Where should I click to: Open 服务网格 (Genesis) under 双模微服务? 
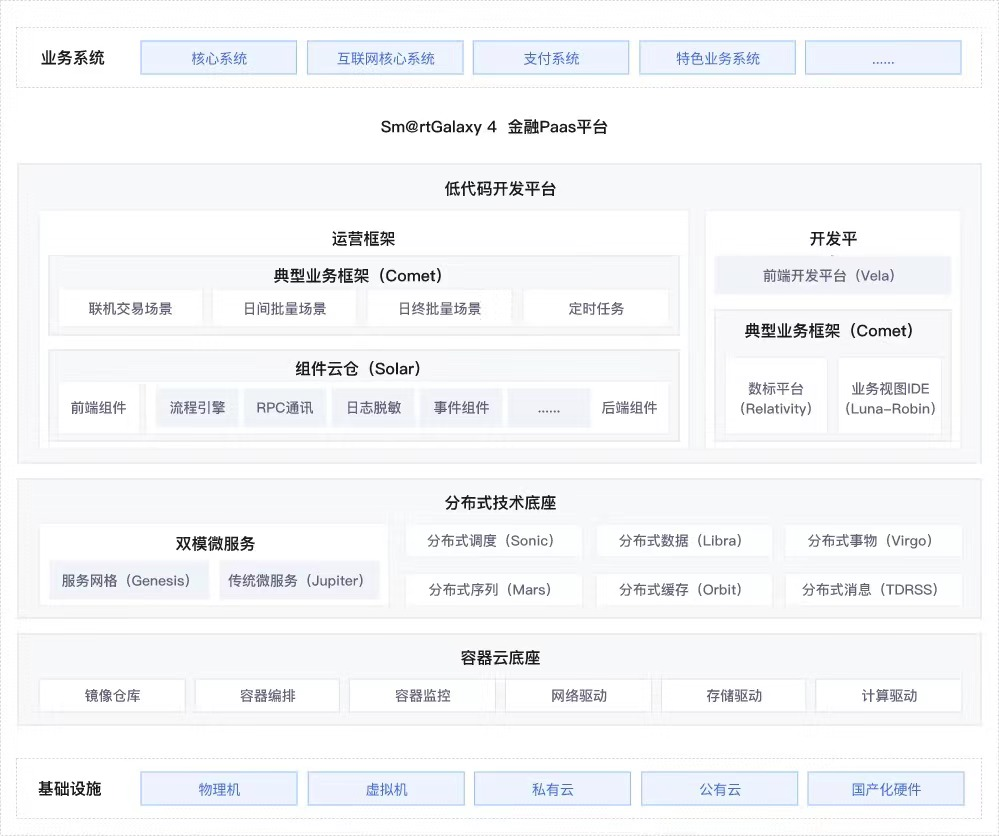click(x=129, y=580)
